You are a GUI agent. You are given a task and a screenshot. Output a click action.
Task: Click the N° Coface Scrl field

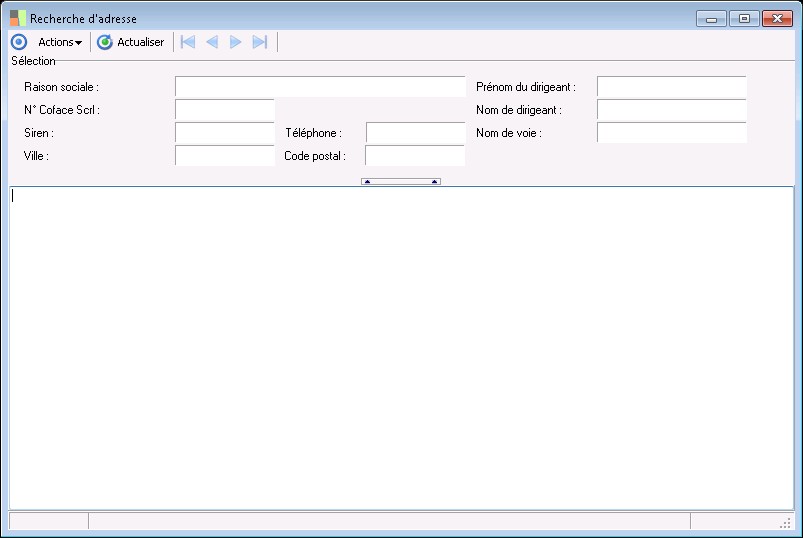coord(225,110)
